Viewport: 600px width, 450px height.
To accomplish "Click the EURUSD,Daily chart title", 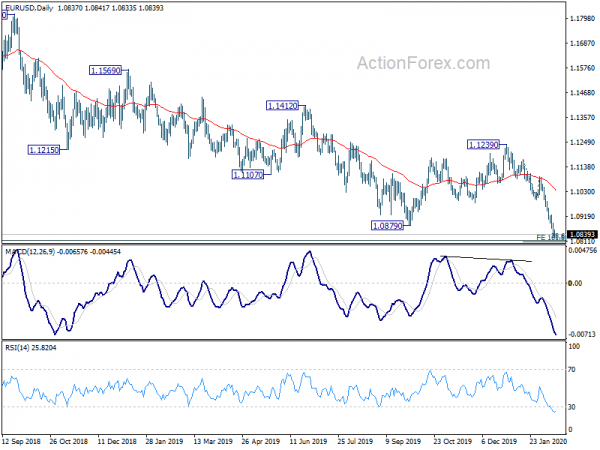I will point(29,8).
